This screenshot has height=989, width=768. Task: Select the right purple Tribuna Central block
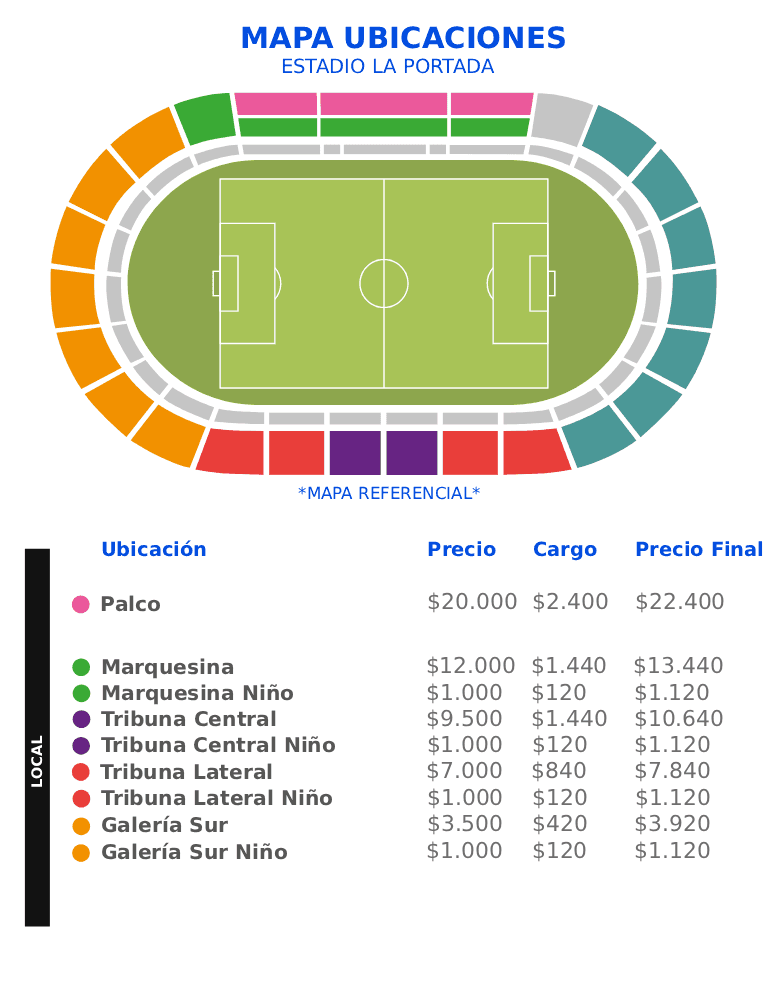[412, 452]
